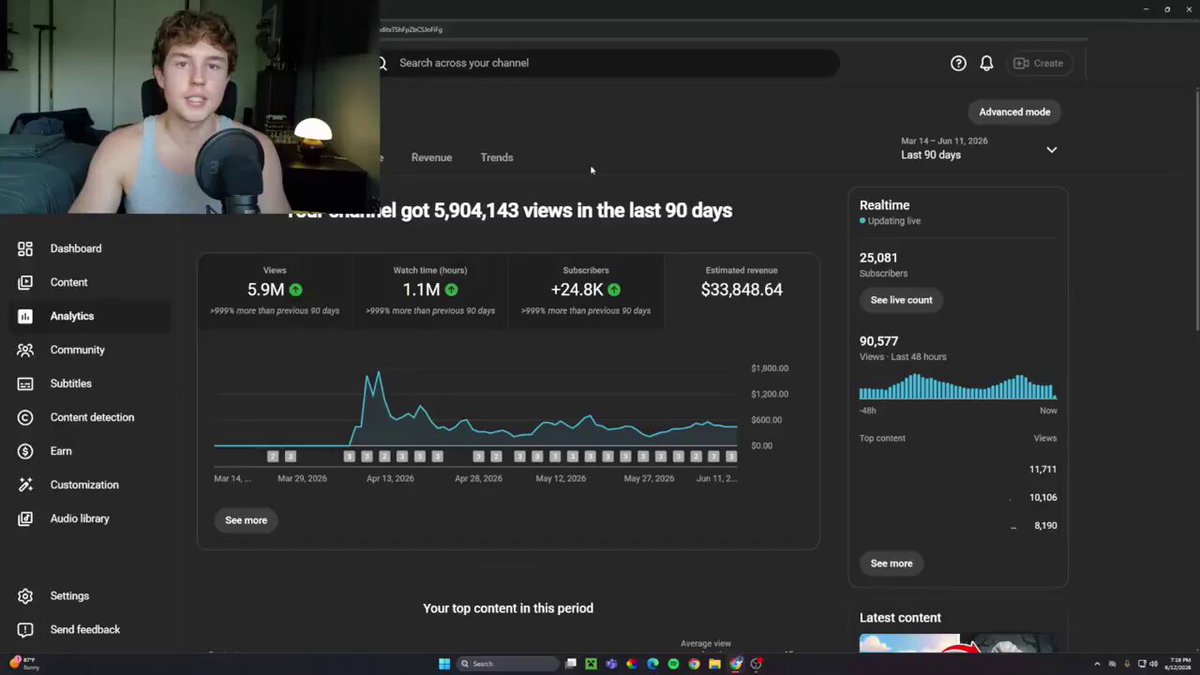Click the 8,190 views value in Top content
This screenshot has height=675, width=1200.
pos(1045,526)
